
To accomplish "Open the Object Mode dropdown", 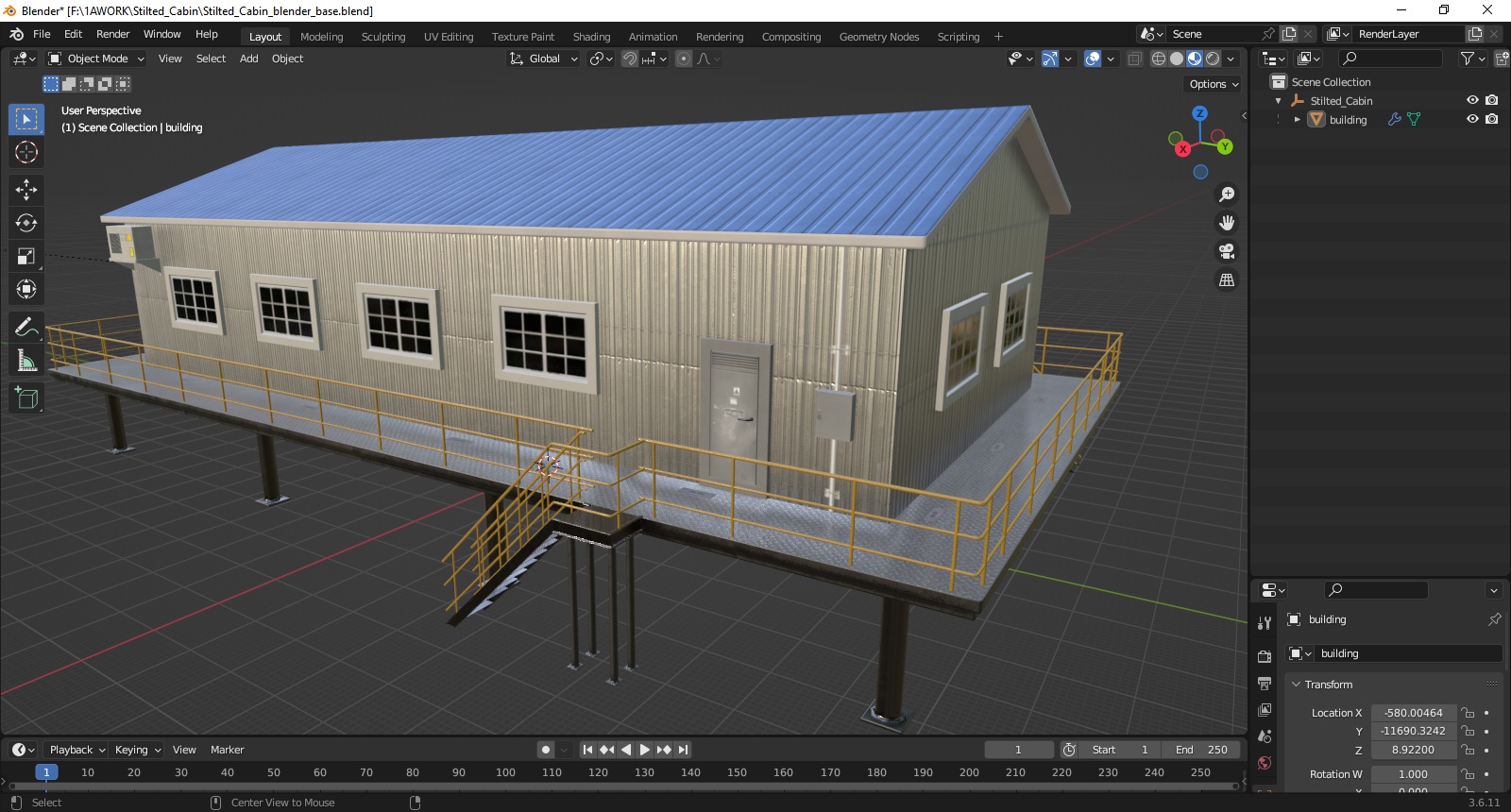I will (96, 59).
